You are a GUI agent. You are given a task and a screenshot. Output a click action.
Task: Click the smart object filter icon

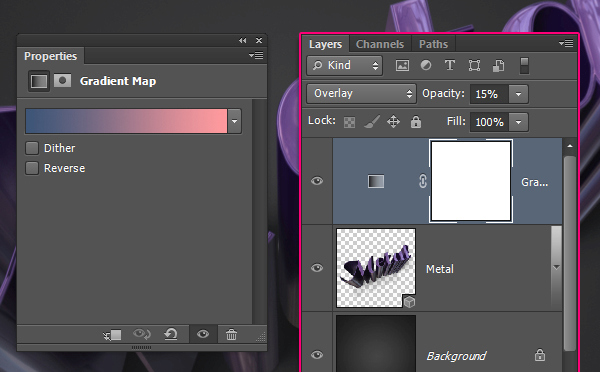(x=499, y=65)
